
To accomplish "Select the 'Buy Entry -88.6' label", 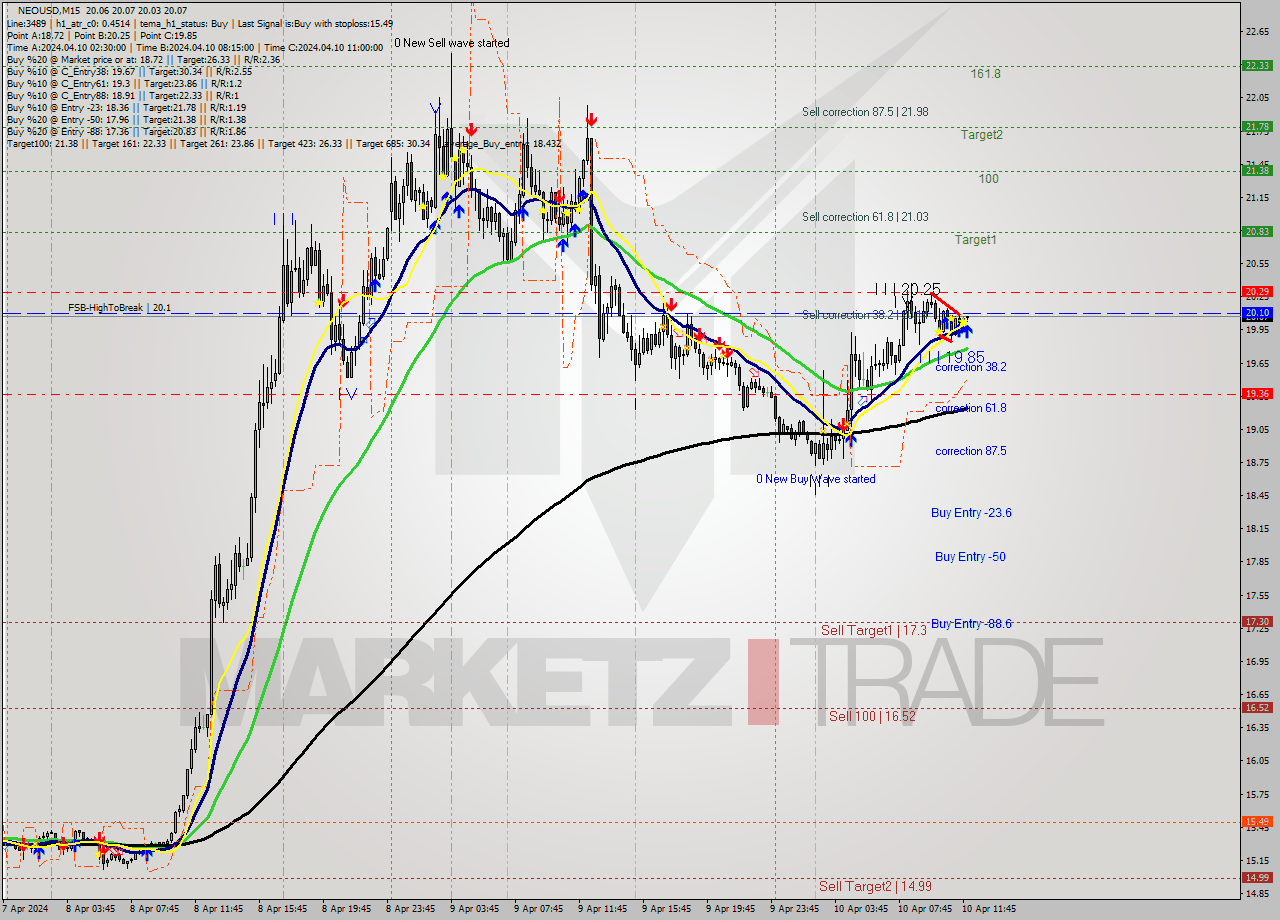I will [971, 624].
